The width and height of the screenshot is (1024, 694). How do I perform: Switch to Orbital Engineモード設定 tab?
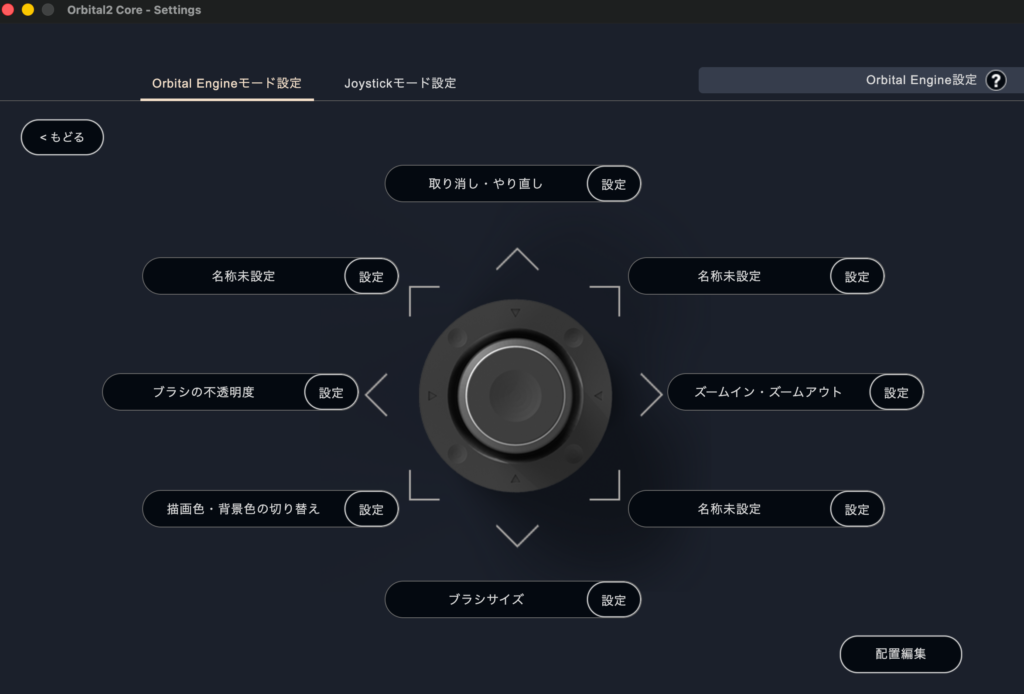tap(227, 84)
